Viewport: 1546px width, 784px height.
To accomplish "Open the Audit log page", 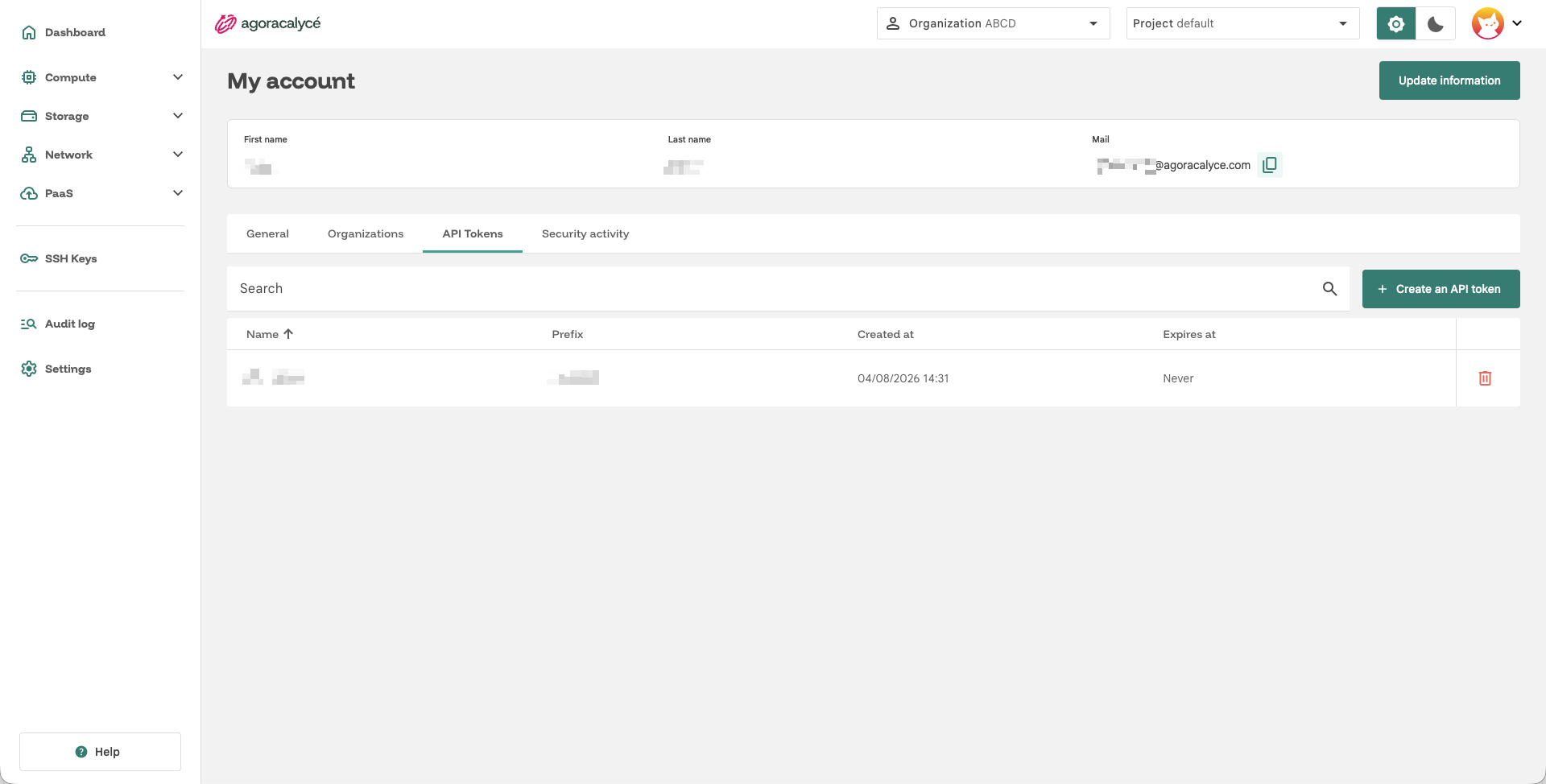I will pos(70,324).
